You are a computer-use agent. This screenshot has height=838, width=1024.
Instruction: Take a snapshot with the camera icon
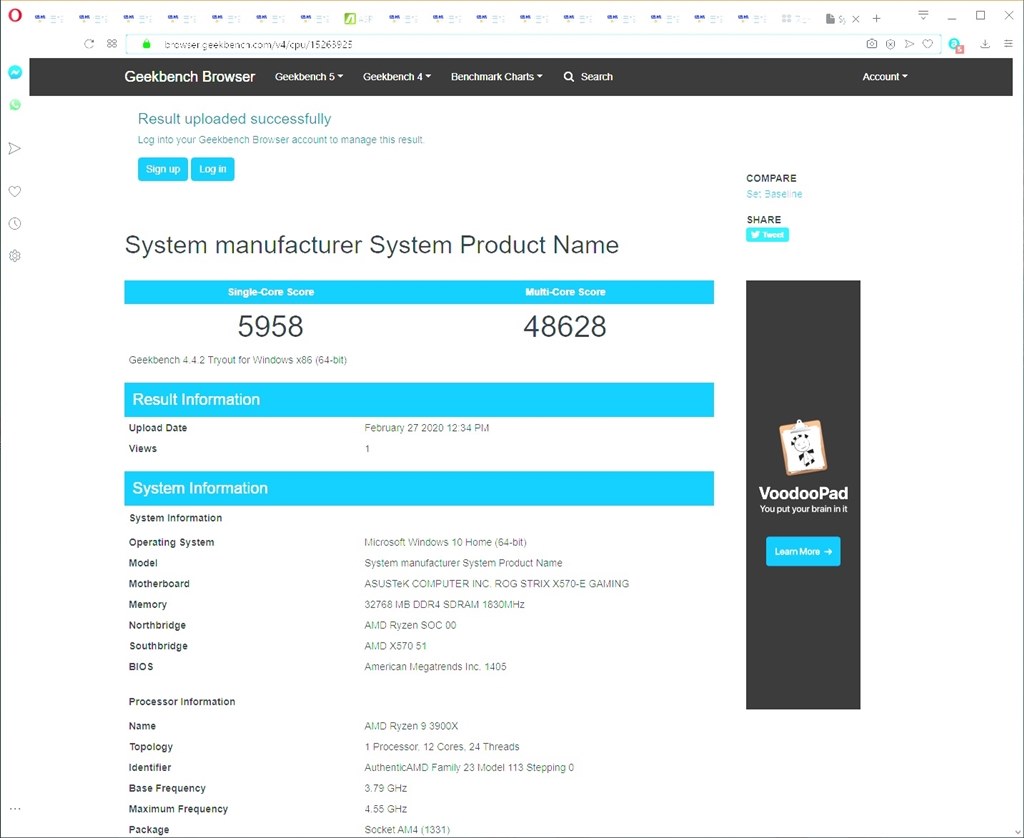click(871, 44)
